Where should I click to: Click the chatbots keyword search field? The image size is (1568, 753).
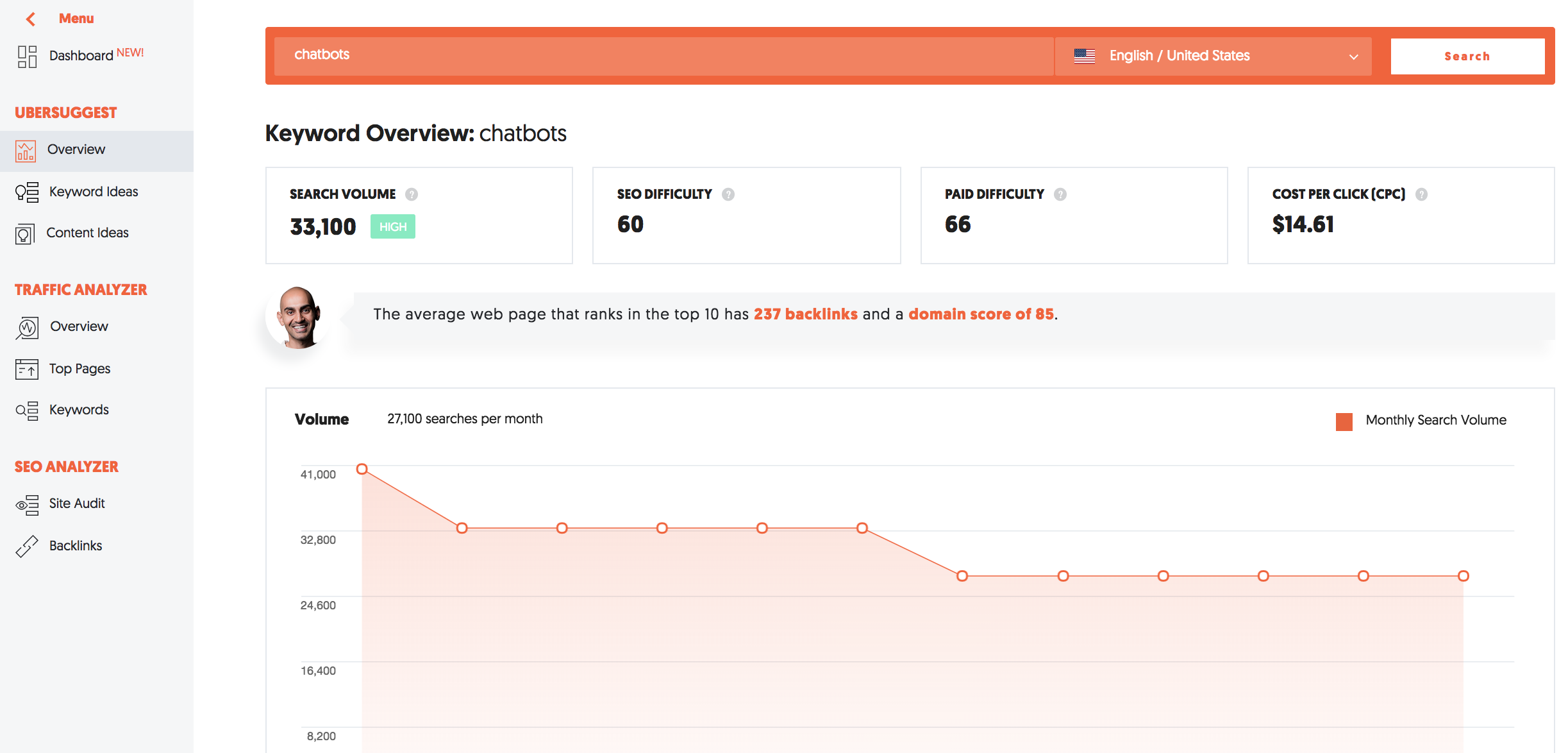[664, 56]
